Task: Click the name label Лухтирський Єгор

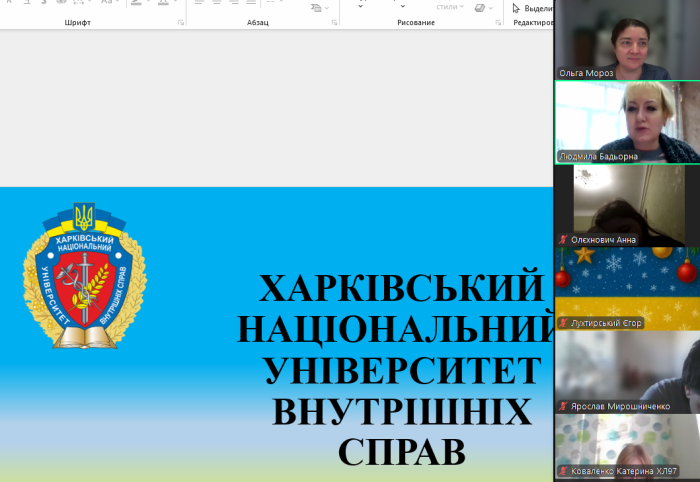Action: 606,323
